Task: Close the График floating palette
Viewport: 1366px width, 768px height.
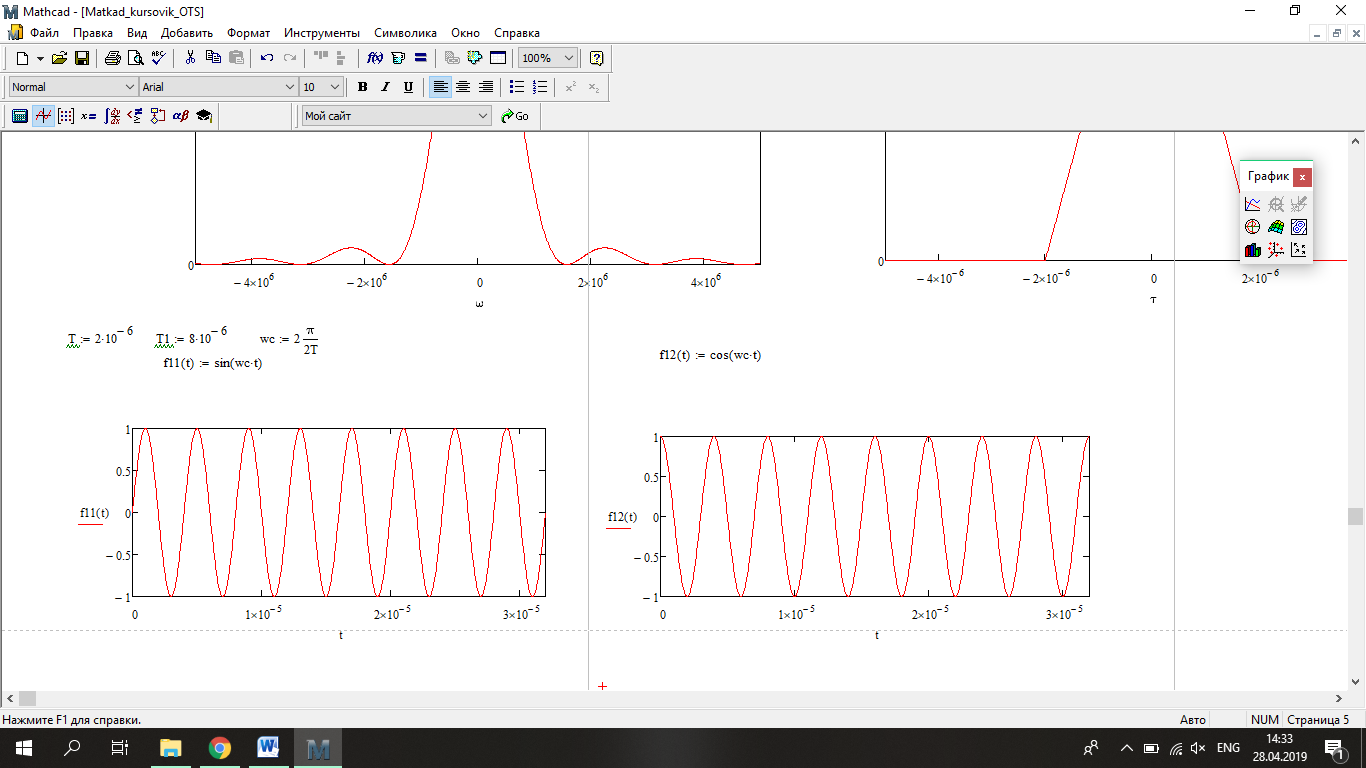Action: point(1301,177)
